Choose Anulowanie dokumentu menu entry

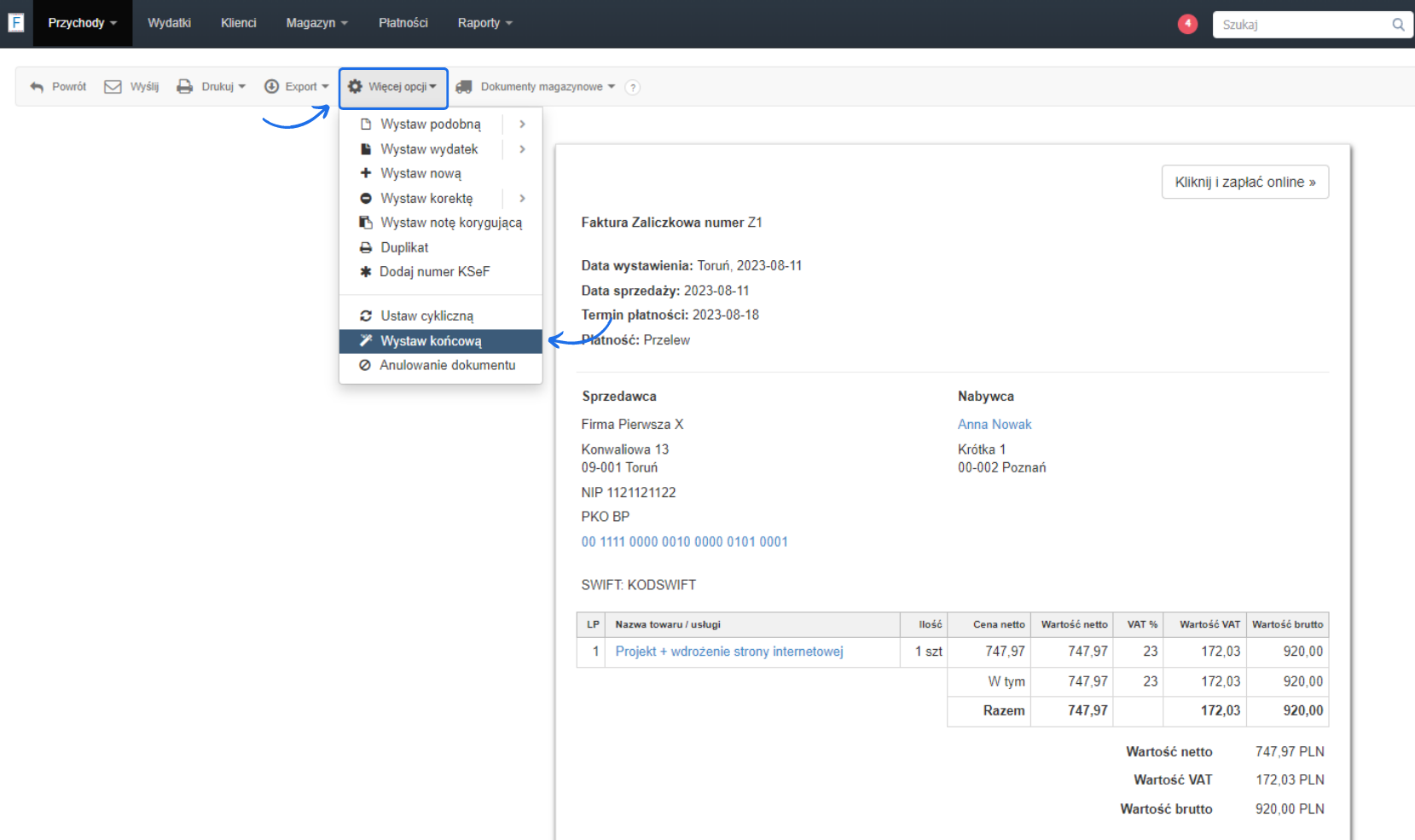tap(447, 365)
